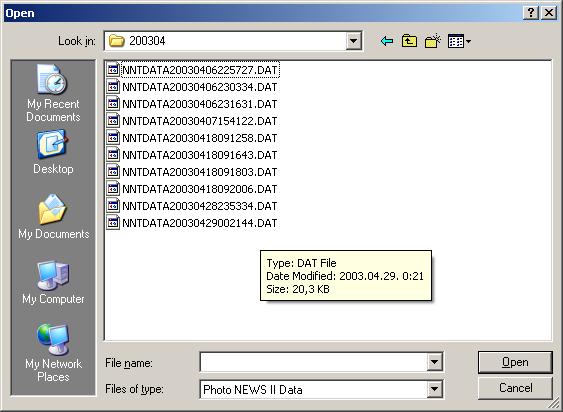
Task: Go up one folder level
Action: tap(409, 41)
